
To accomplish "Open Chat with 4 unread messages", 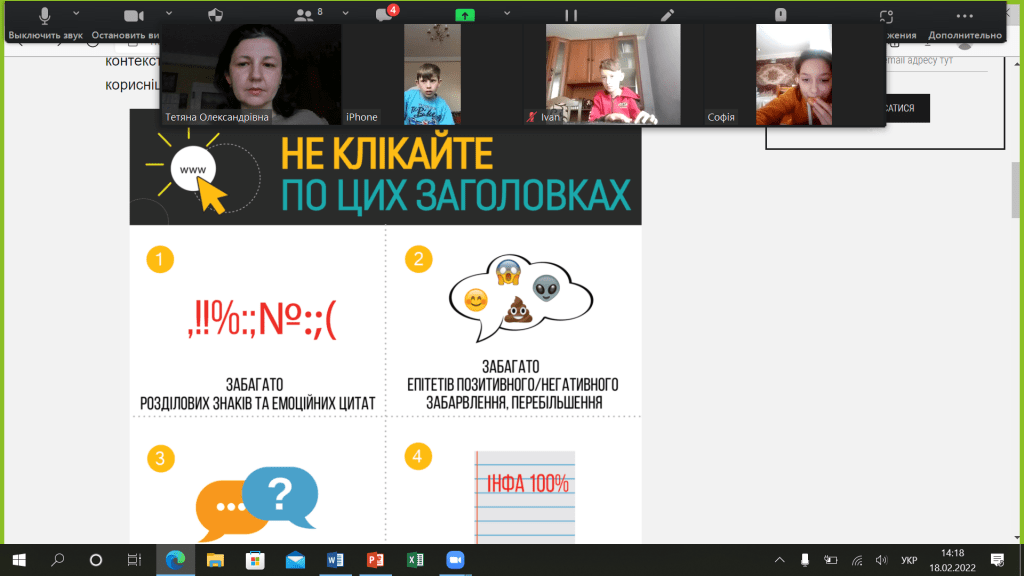I will coord(383,16).
